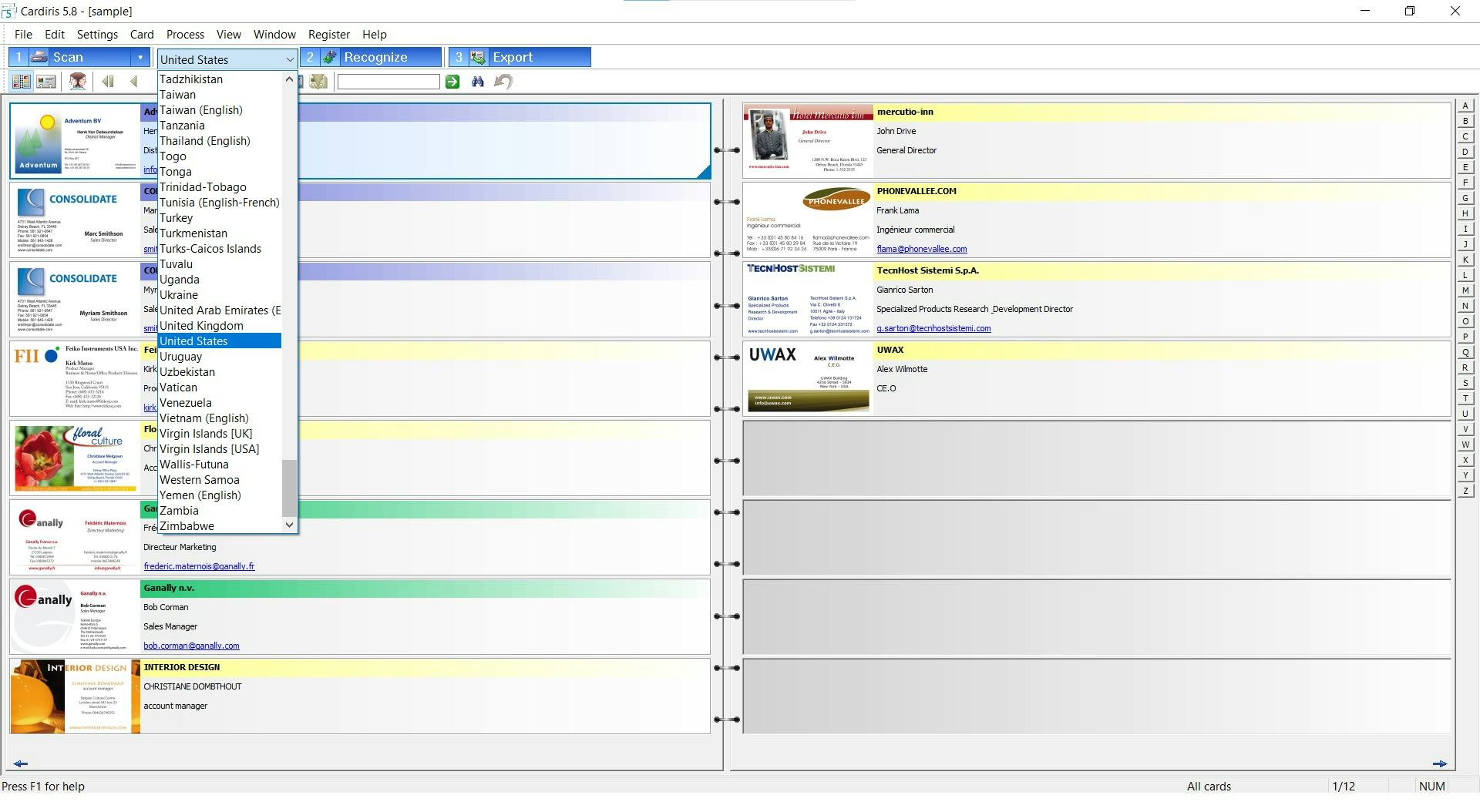Select the Marc Smithson Consolidate card thumbnail
This screenshot has width=1480, height=812.
(76, 220)
